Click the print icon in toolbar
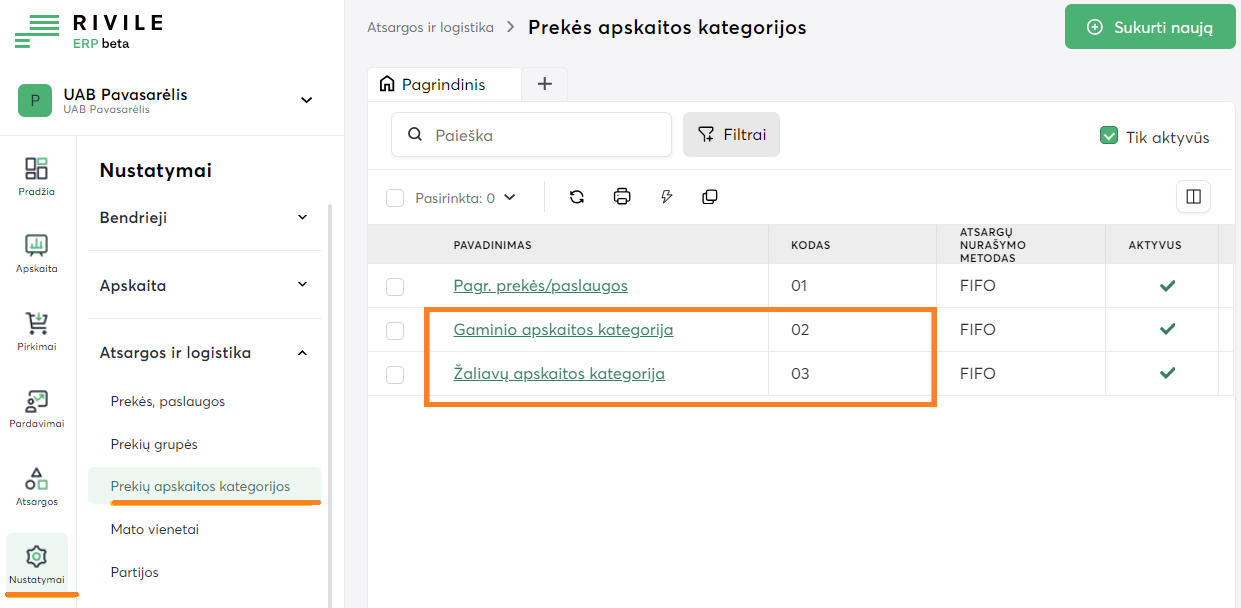1241x608 pixels. coord(622,197)
